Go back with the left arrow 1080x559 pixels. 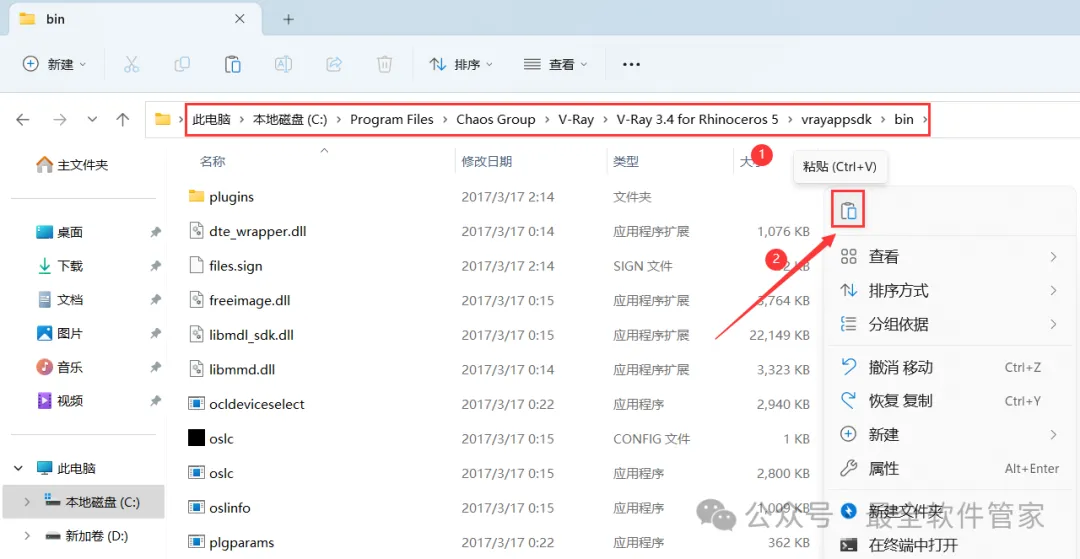(23, 120)
